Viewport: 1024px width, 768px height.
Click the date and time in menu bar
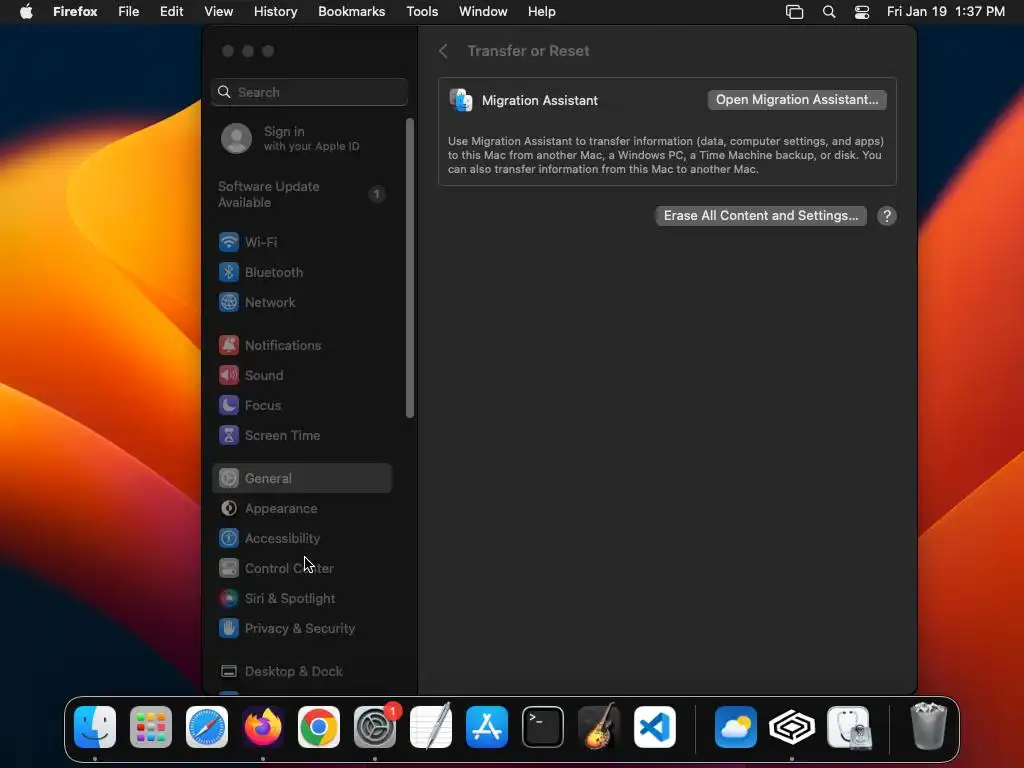(x=946, y=12)
